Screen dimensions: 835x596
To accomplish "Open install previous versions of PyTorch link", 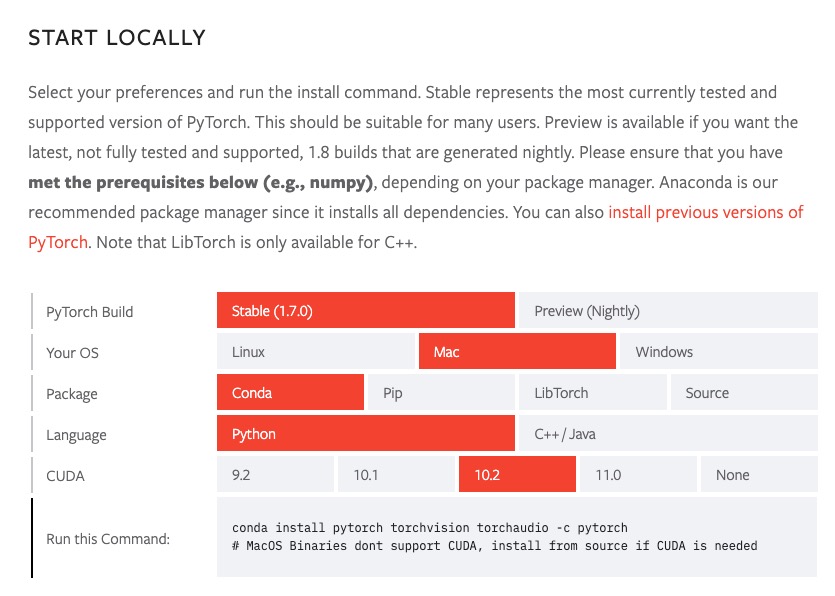I will tap(706, 213).
